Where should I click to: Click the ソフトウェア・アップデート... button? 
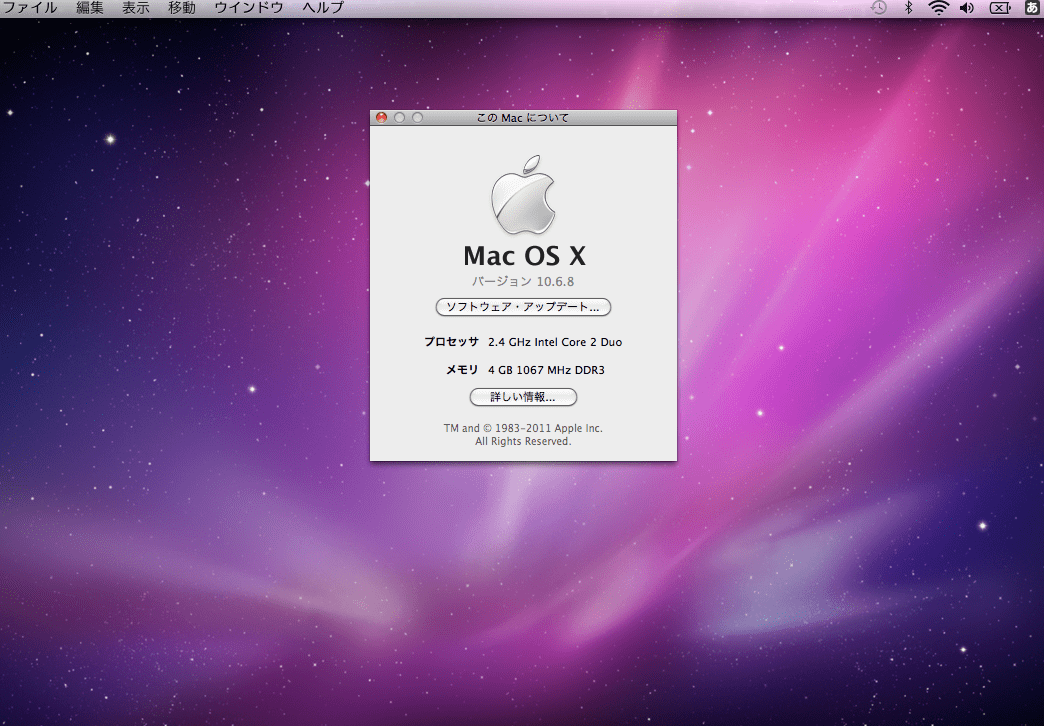tap(523, 307)
